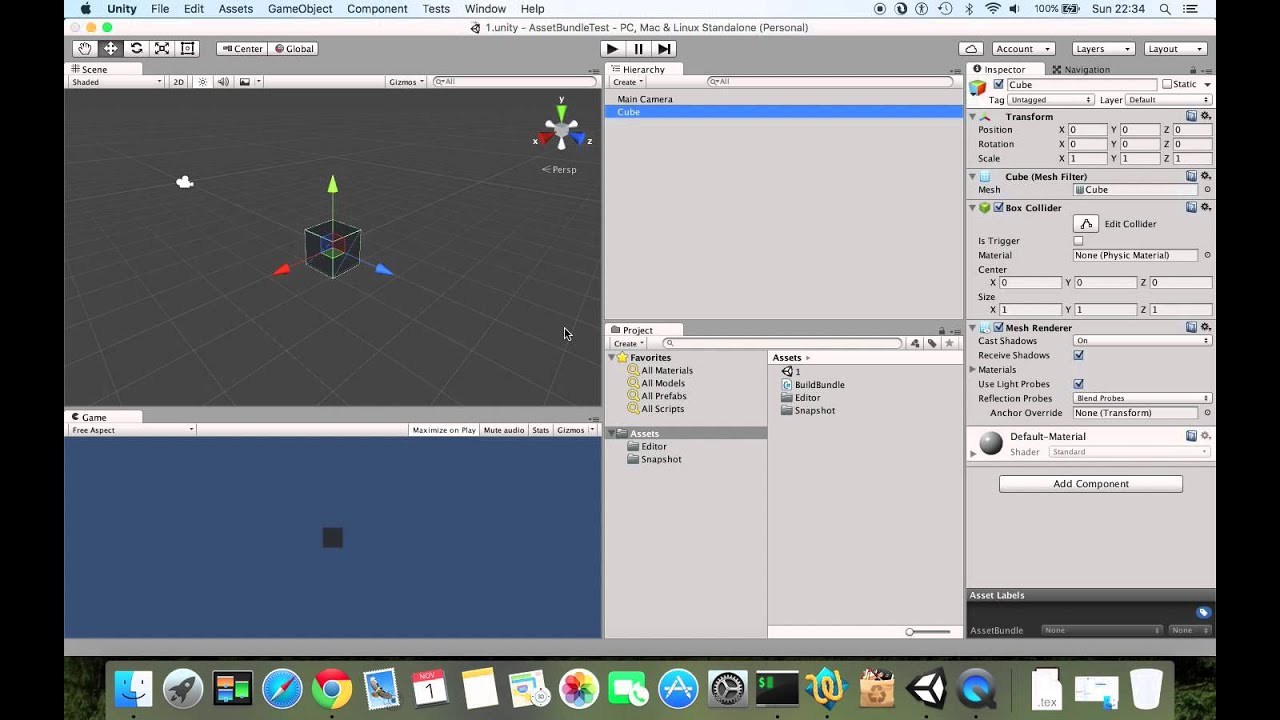Viewport: 1280px width, 720px height.
Task: Open the Cast Shadows dropdown
Action: tap(1140, 341)
